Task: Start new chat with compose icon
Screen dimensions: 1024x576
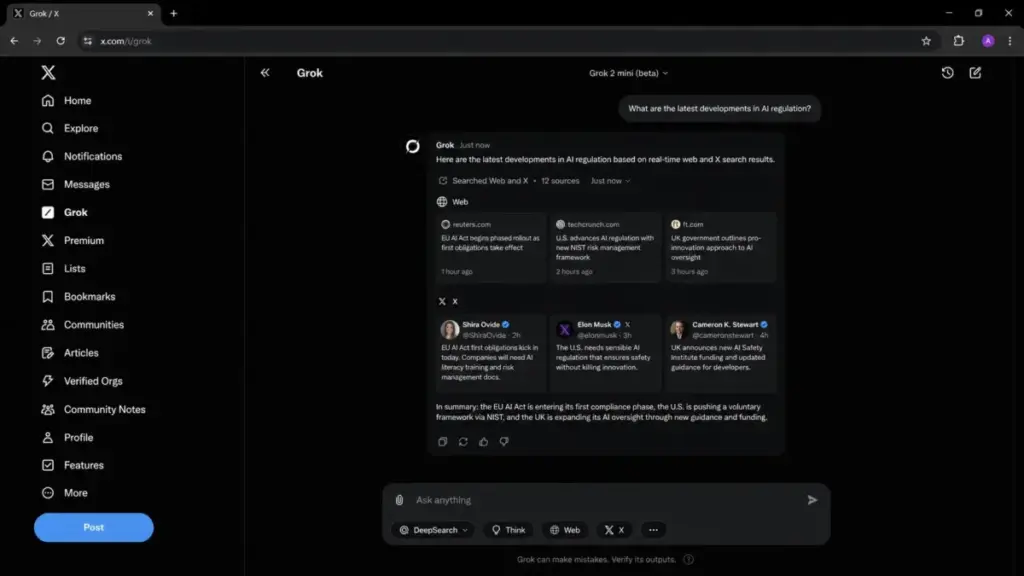Action: (x=975, y=72)
